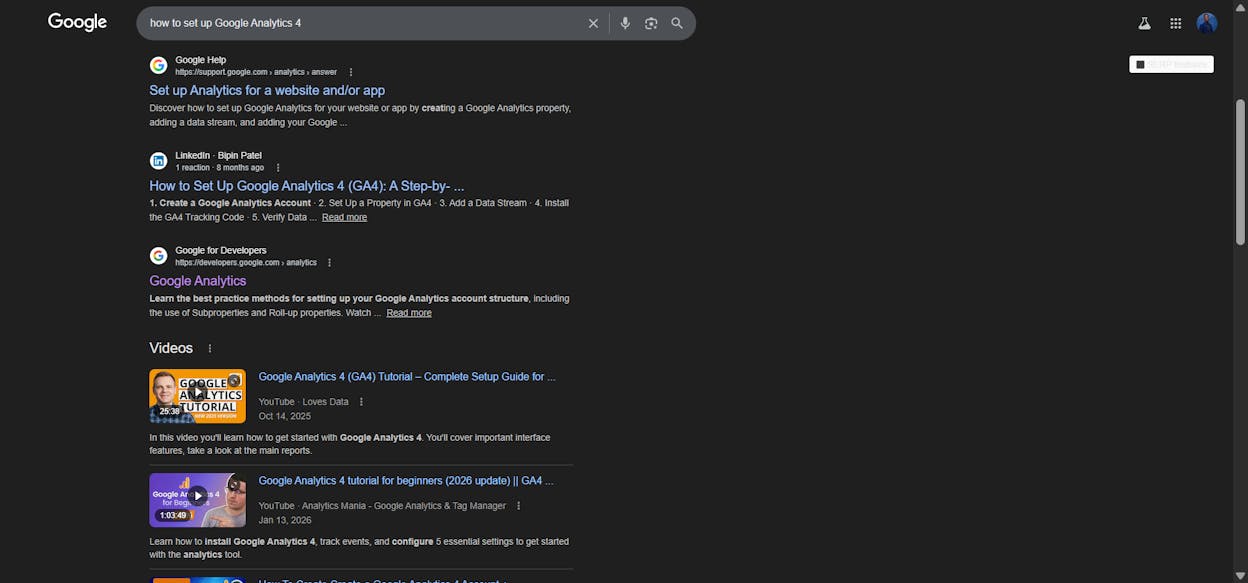This screenshot has width=1248, height=583.
Task: Open 'Google Analytics 4 (GA4) Tutorial – Complete Setup Guide' video
Action: (x=407, y=377)
